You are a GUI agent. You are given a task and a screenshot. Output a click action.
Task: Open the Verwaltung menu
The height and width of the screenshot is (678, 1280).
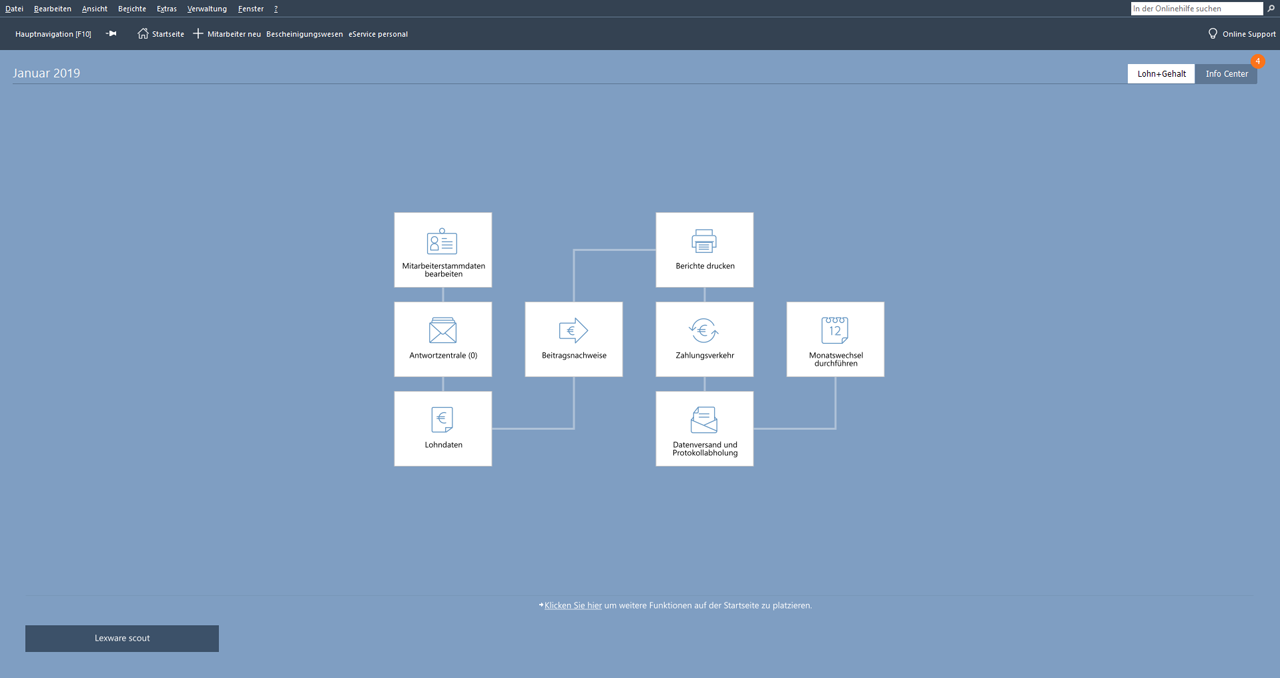pos(207,9)
